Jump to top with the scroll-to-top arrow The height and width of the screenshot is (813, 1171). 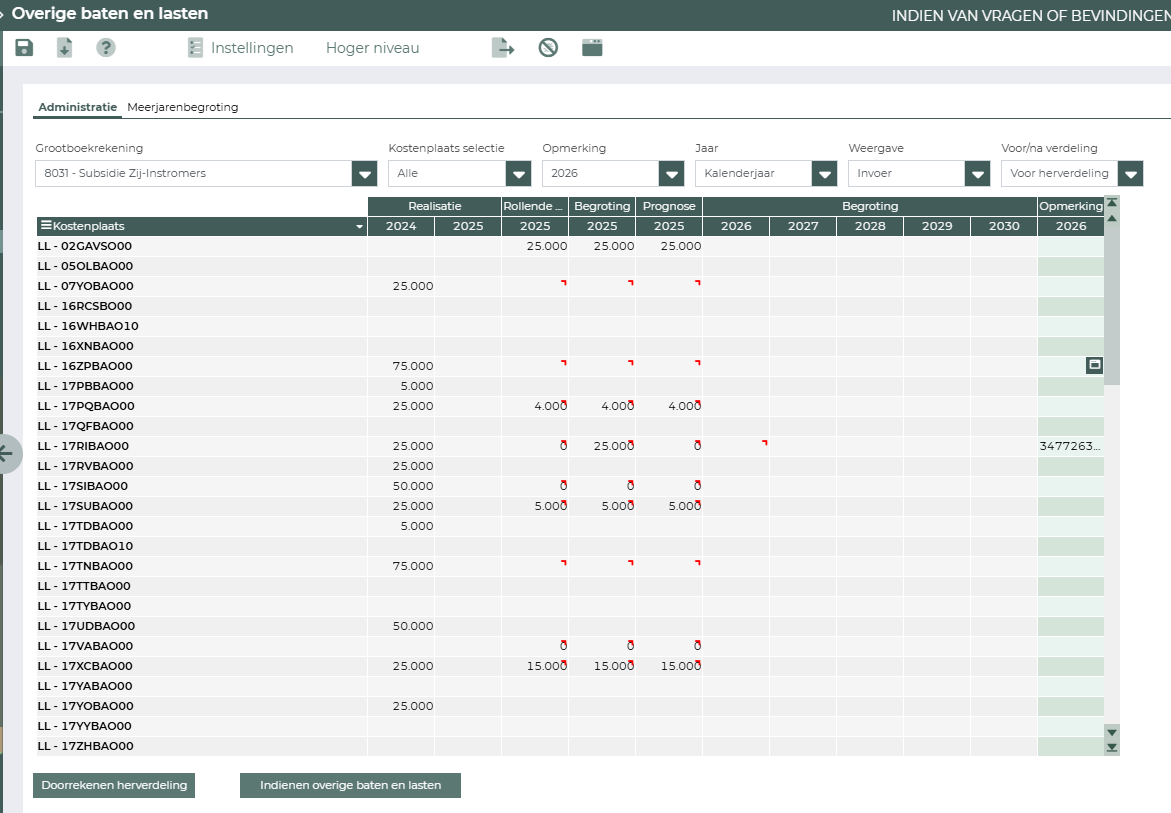click(x=1112, y=202)
